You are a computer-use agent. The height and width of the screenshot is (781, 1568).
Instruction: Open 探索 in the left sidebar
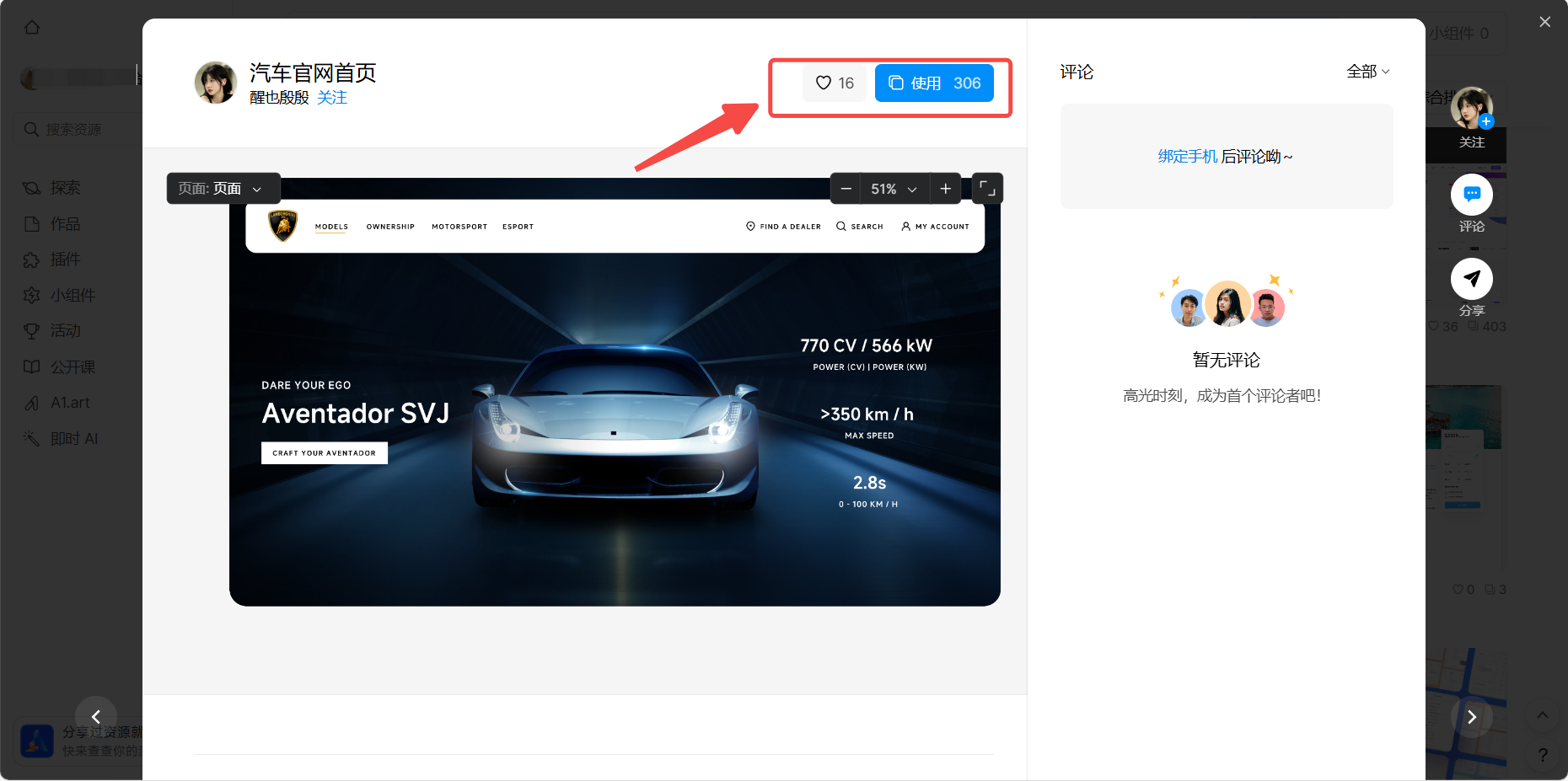pos(52,188)
